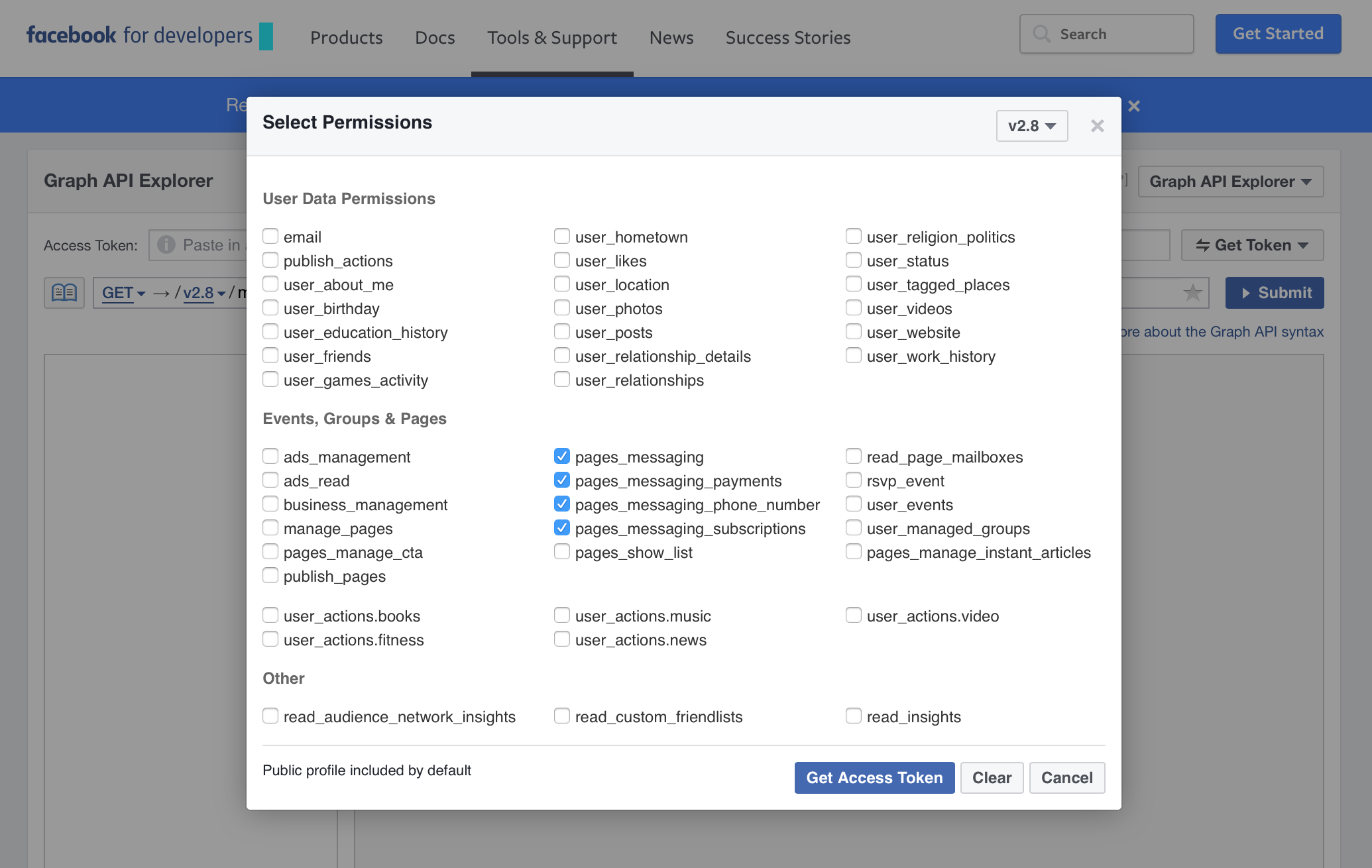This screenshot has width=1372, height=868.
Task: Open the Graph API Explorer menu dropdown
Action: (1233, 181)
